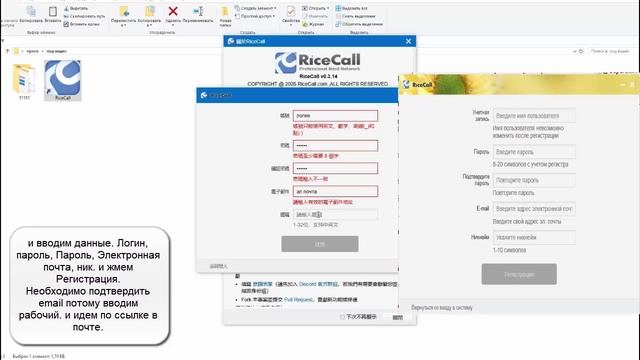Close the About RiceCall dialog with X

pos(409,41)
